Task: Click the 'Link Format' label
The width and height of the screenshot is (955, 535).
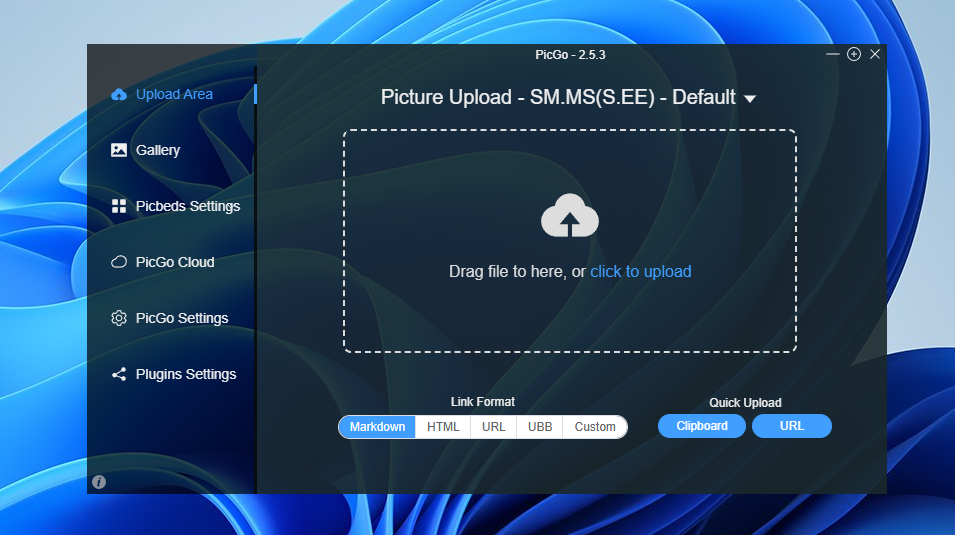Action: [482, 402]
